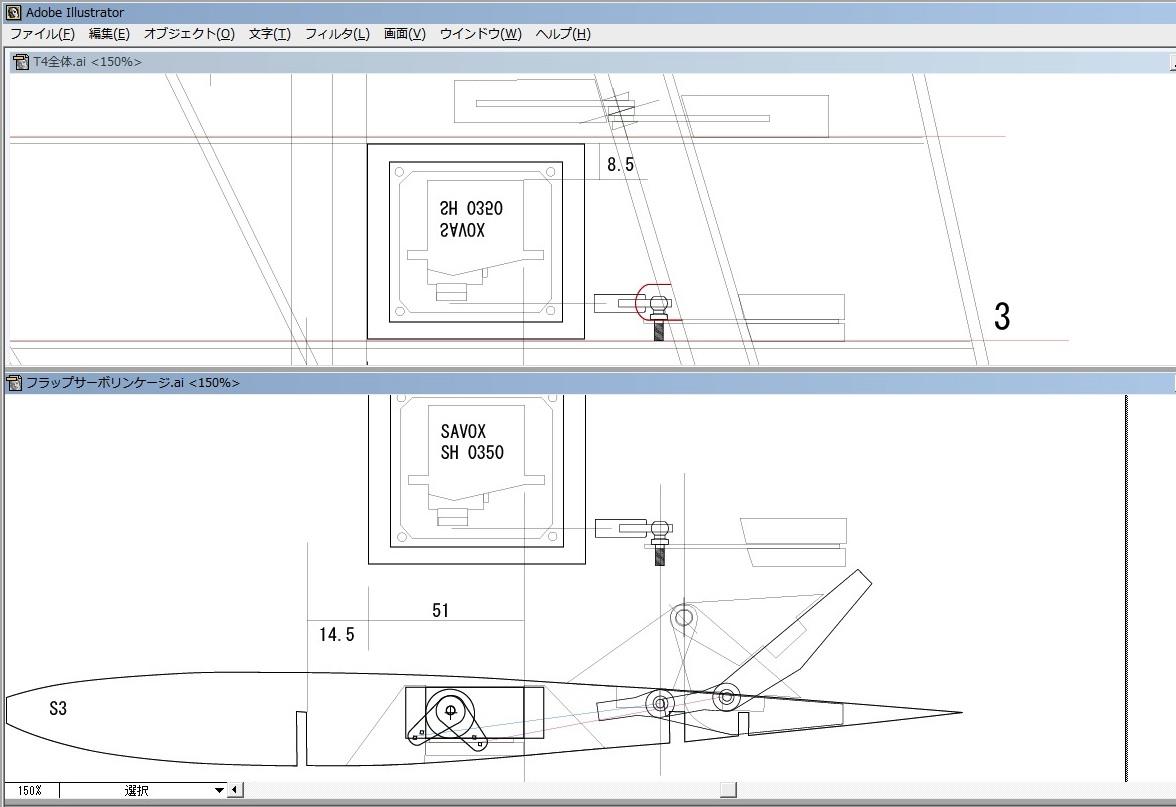
Task: Expand the 選択 status dropdown arrow
Action: tap(220, 790)
